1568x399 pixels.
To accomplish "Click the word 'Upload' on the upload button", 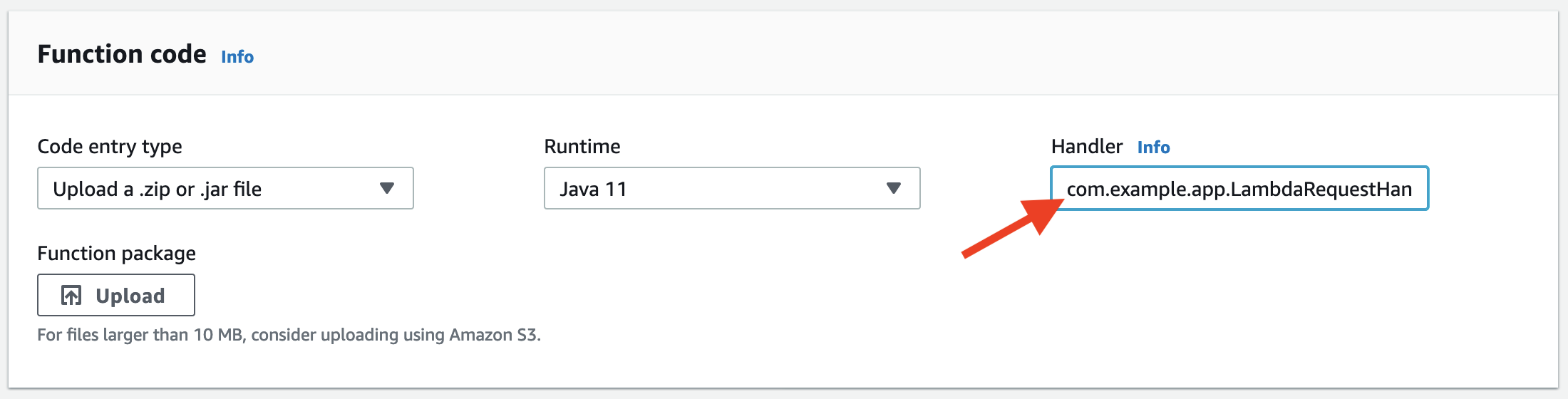I will (130, 296).
